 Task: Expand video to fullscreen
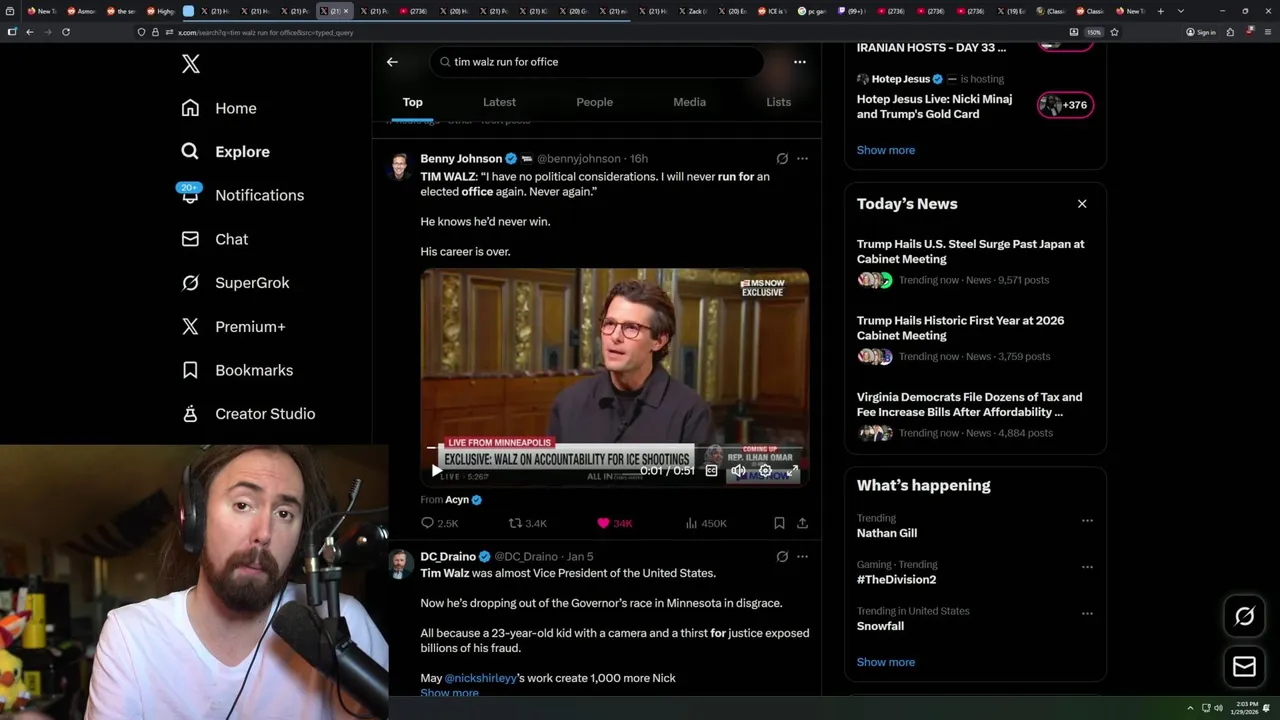tap(793, 470)
